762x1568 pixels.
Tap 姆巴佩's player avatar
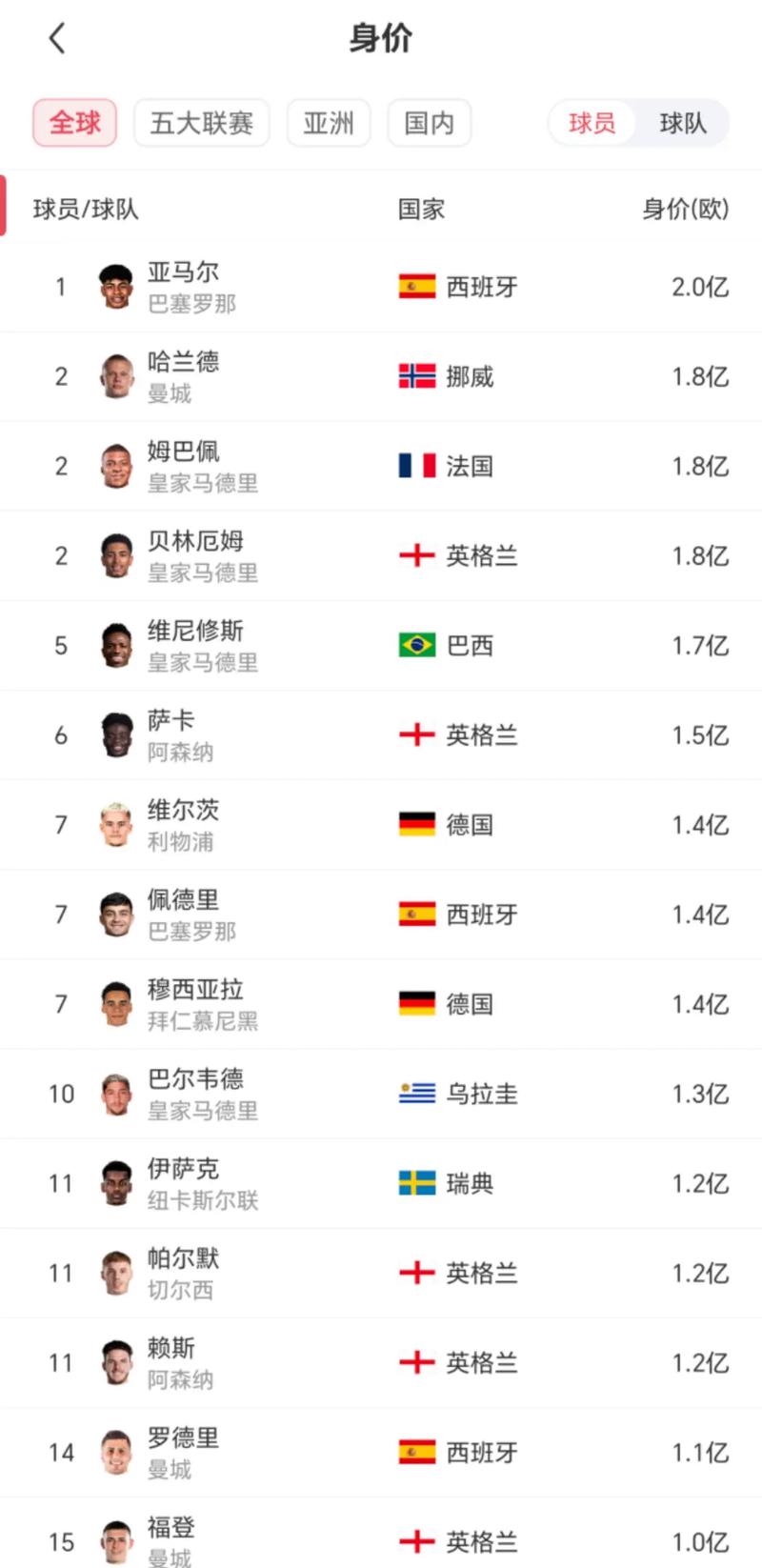[x=116, y=466]
